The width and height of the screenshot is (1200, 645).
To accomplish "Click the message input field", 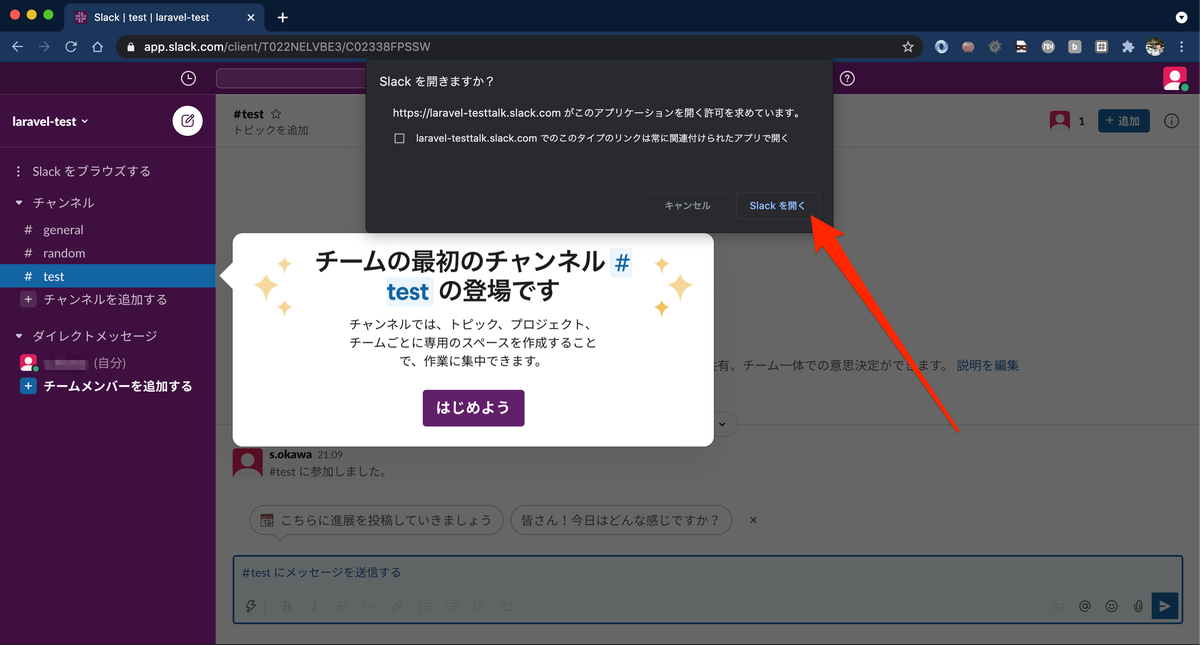I will coord(707,573).
